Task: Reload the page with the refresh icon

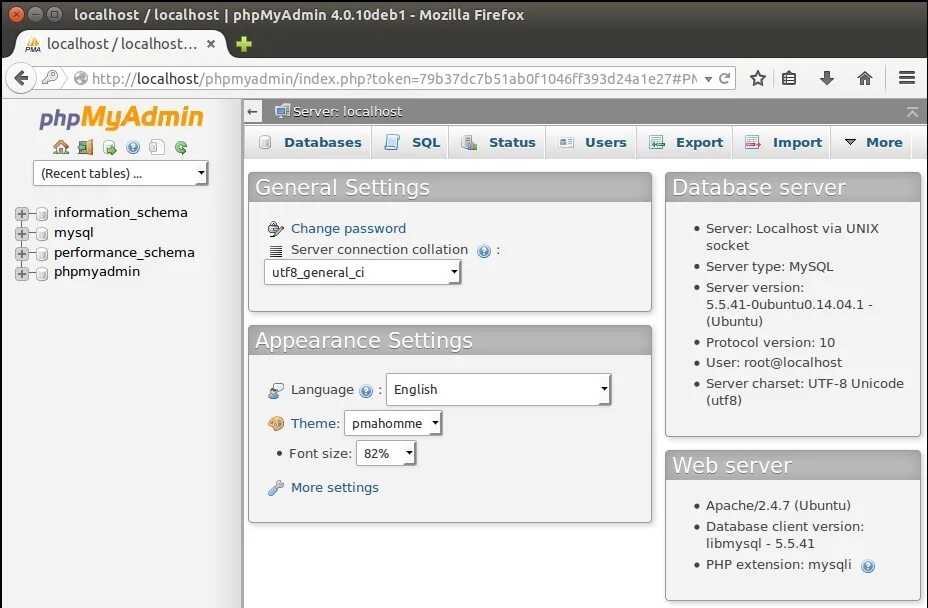Action: pos(724,78)
